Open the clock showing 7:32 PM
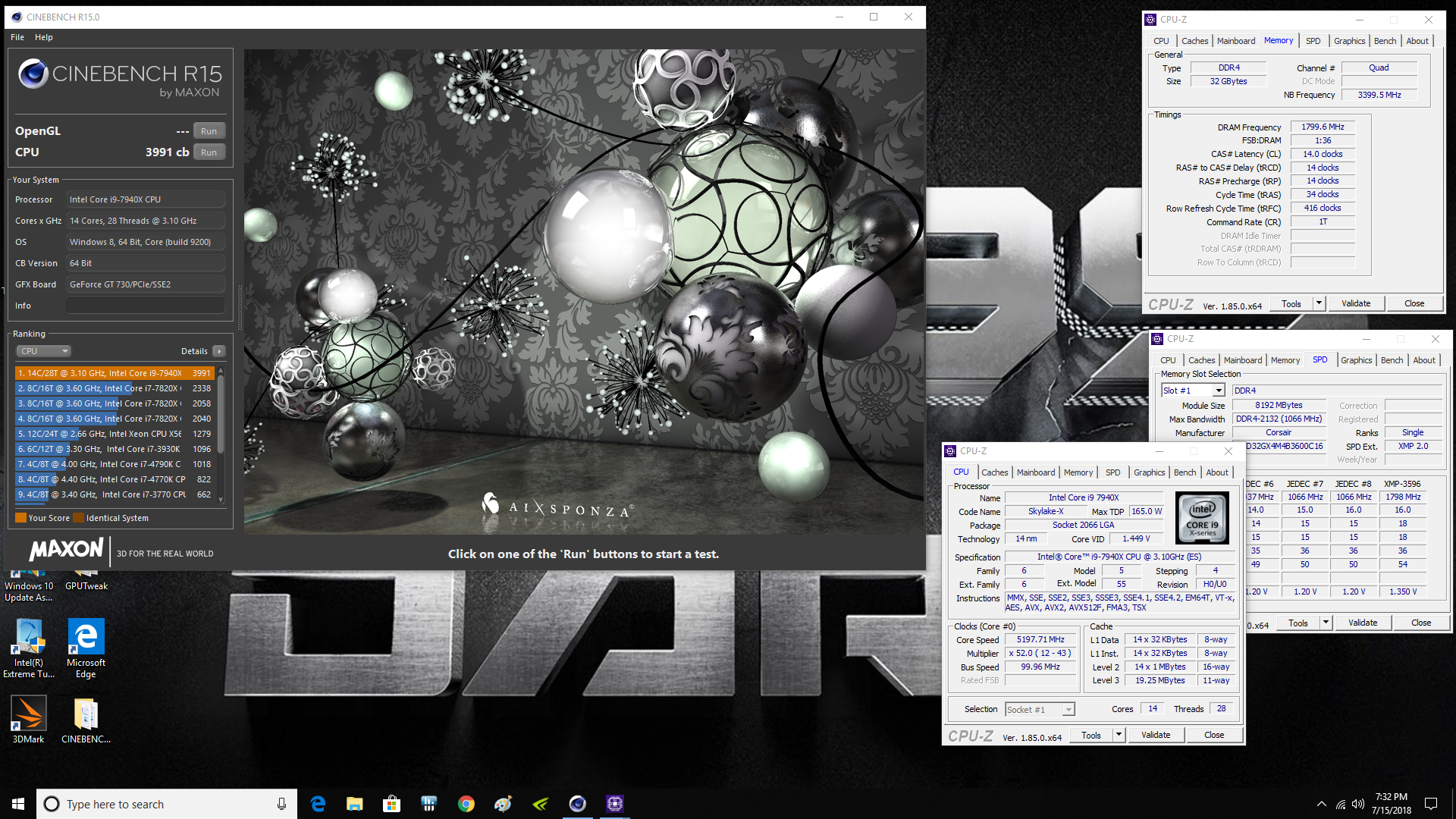Screen dimensions: 1456x819 [x=1392, y=804]
